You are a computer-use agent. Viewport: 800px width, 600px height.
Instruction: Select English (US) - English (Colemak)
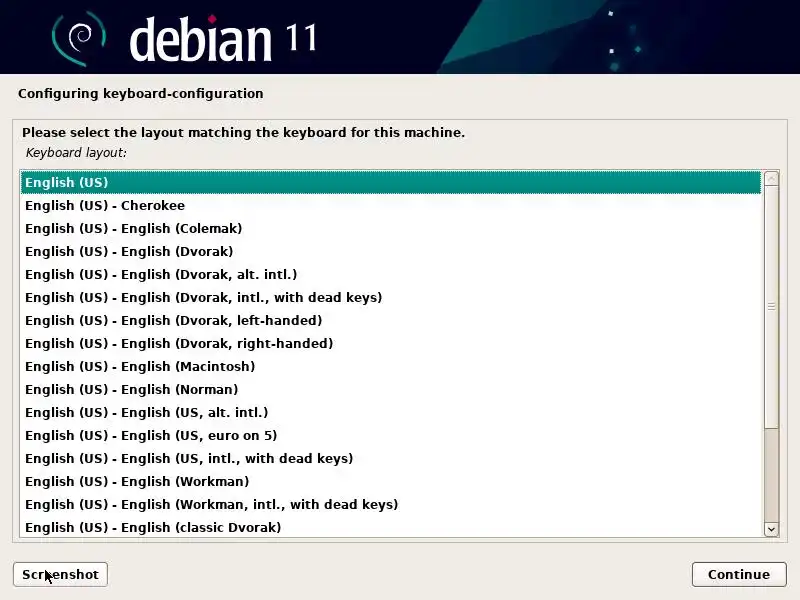[x=391, y=229]
